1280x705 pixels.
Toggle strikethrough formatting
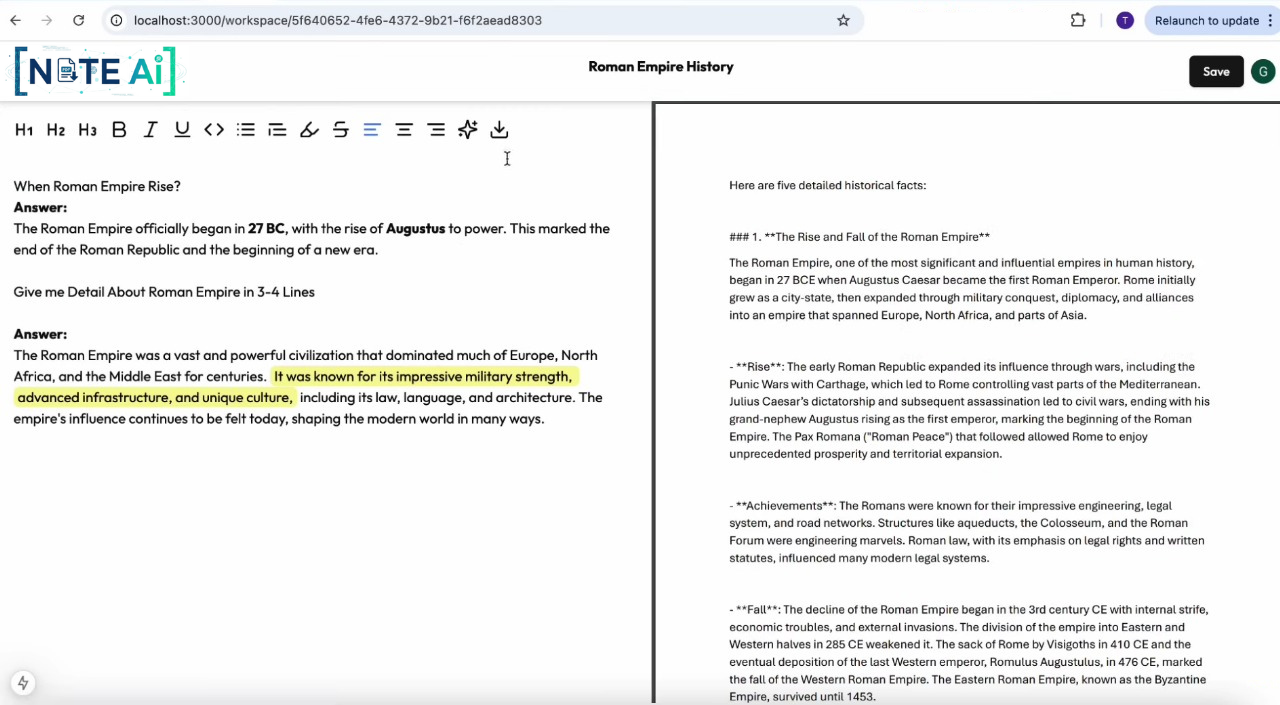click(x=341, y=130)
